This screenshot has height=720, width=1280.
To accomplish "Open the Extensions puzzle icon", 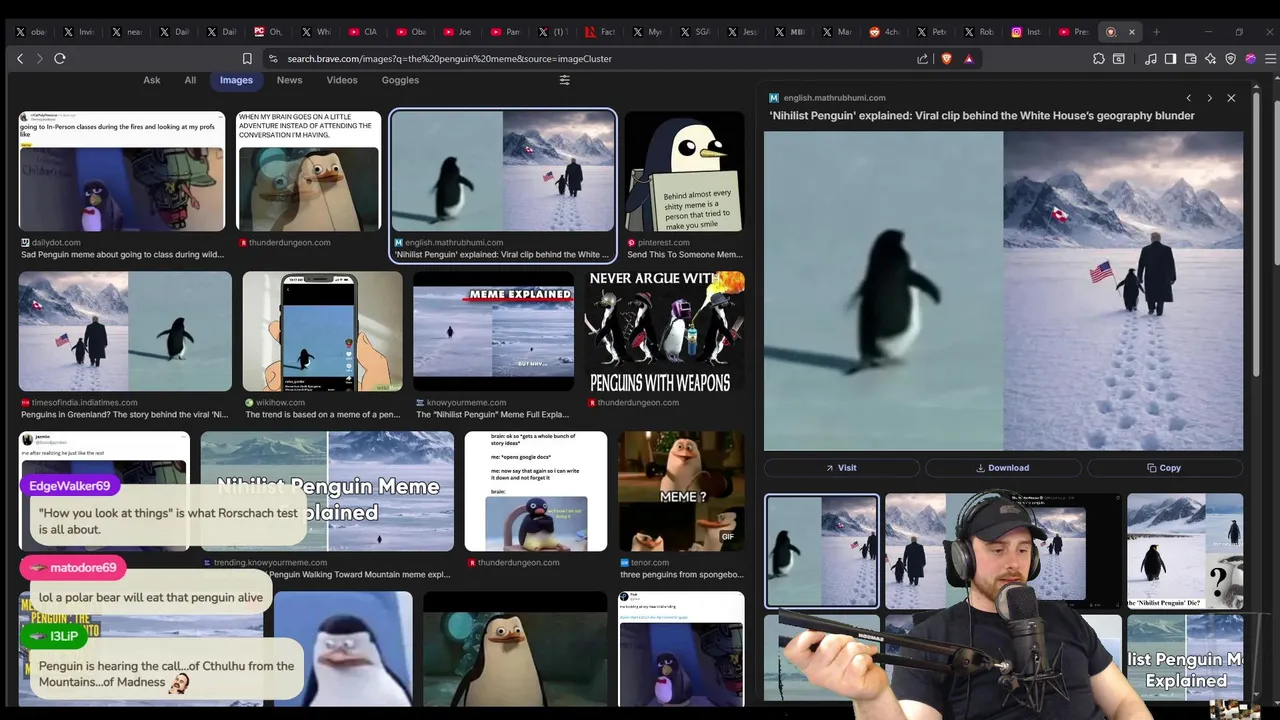I will point(1098,59).
